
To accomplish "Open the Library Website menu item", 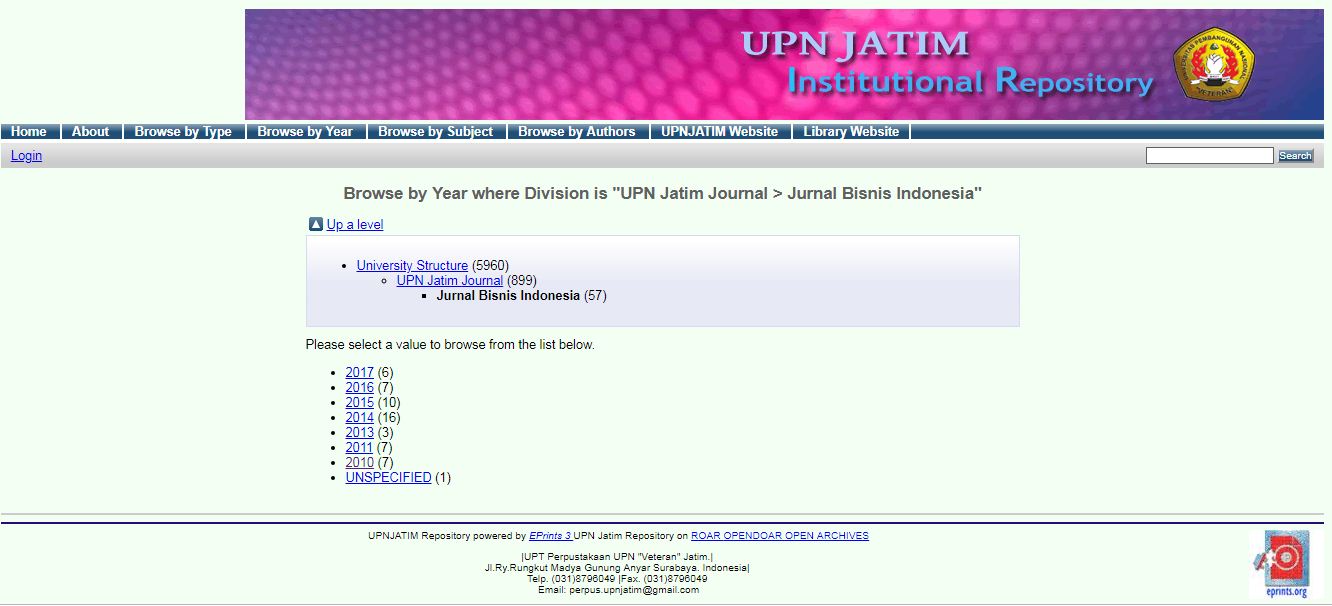I will [x=851, y=132].
